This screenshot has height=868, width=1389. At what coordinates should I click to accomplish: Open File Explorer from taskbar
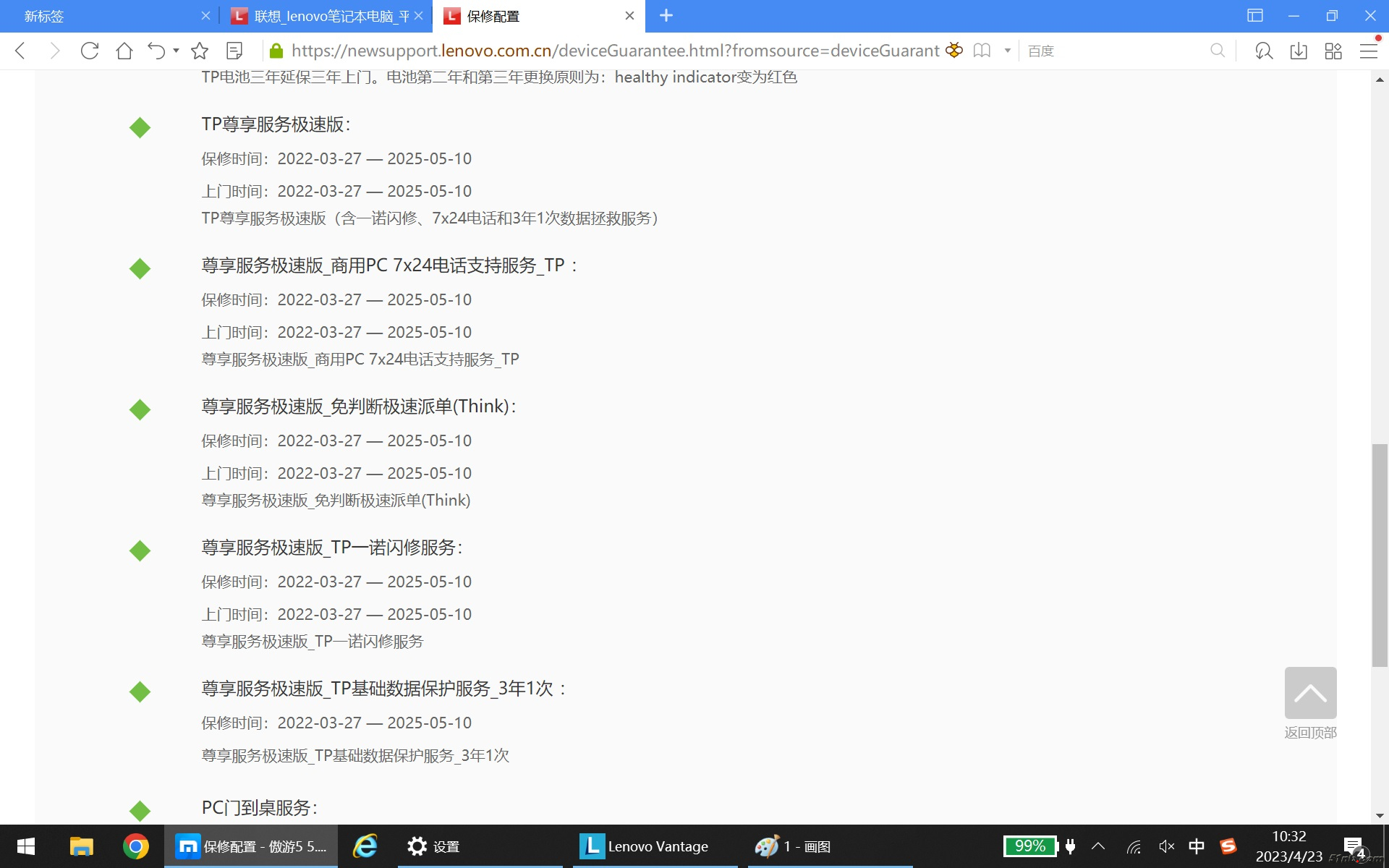[x=81, y=846]
